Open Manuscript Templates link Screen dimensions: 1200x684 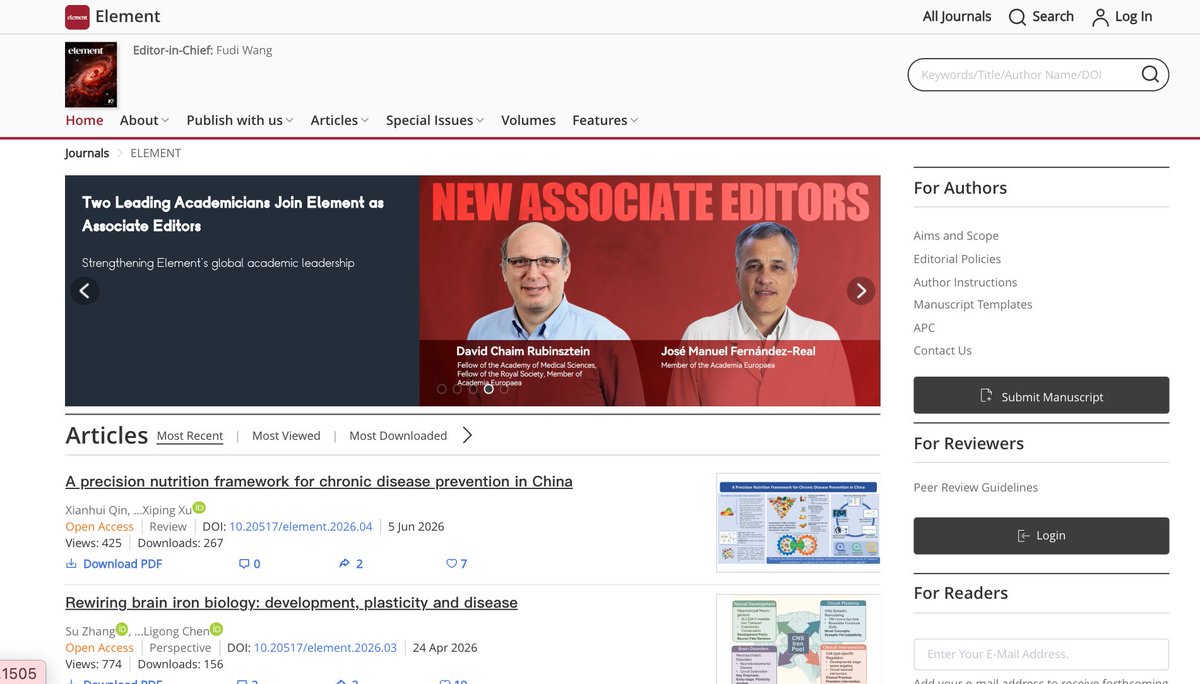(973, 305)
